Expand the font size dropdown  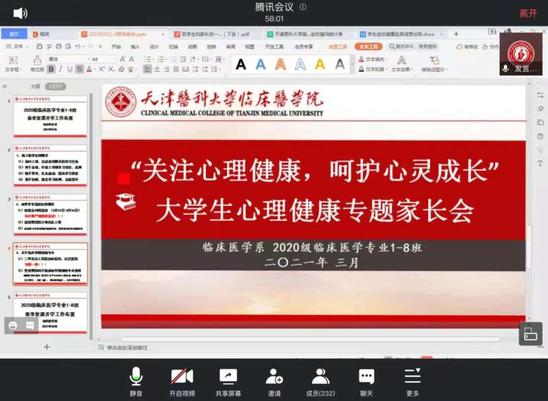pos(115,59)
